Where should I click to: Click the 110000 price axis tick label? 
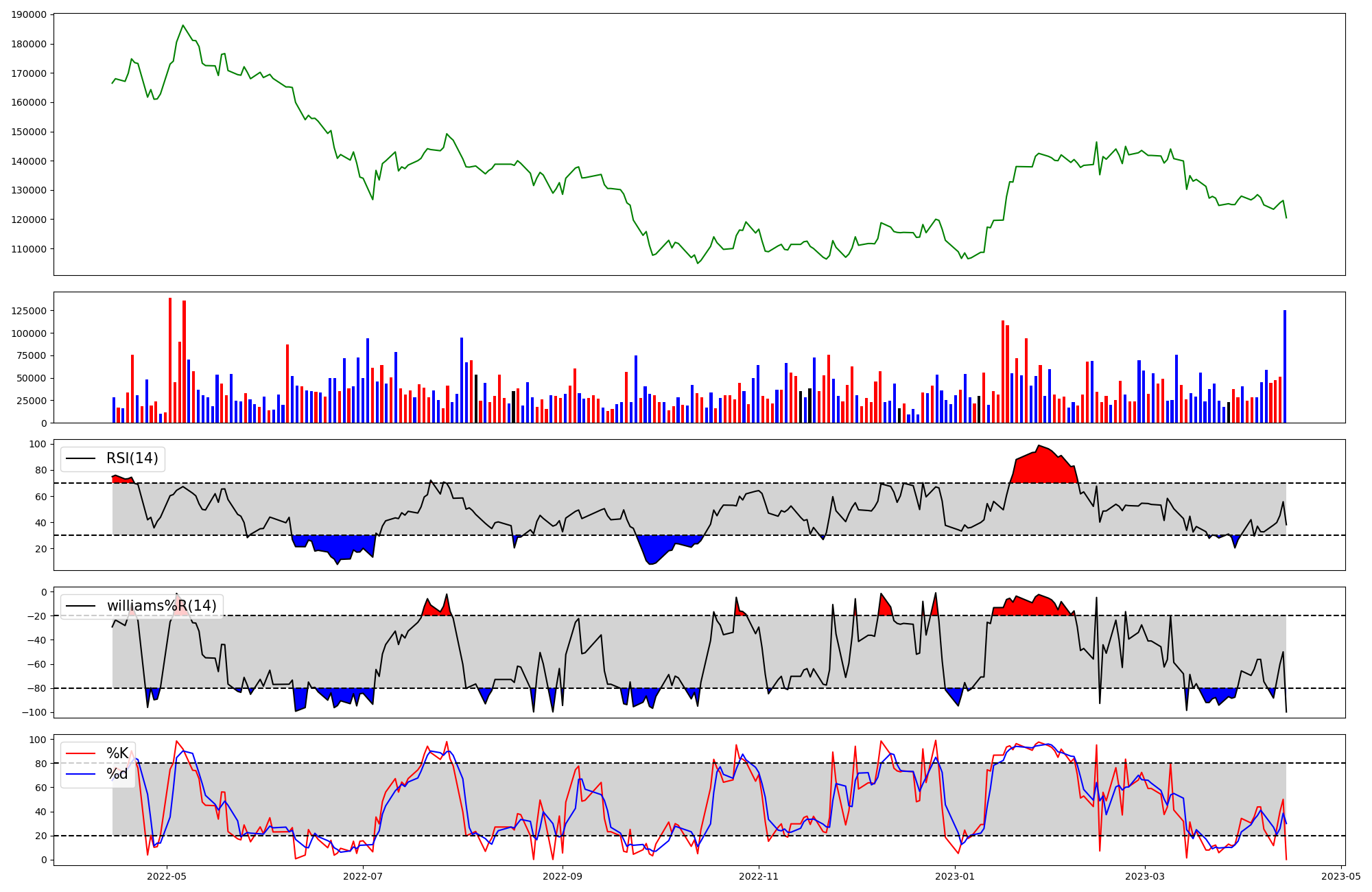click(29, 249)
